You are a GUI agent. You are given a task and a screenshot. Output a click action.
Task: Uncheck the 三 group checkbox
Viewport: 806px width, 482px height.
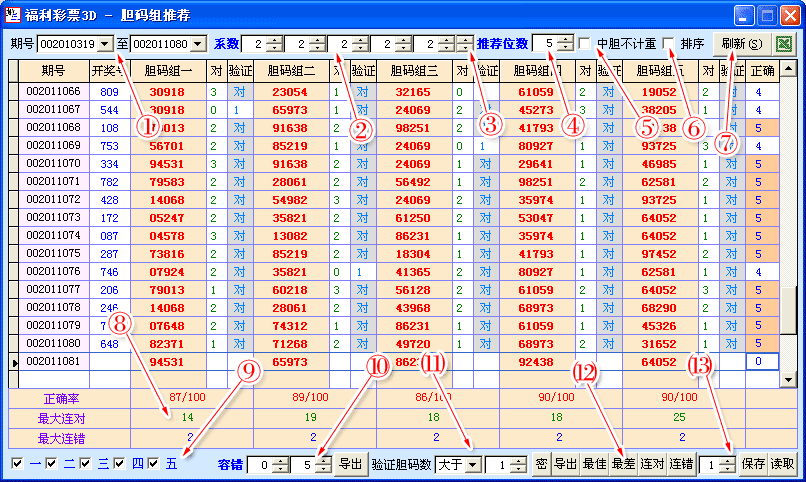coord(85,464)
